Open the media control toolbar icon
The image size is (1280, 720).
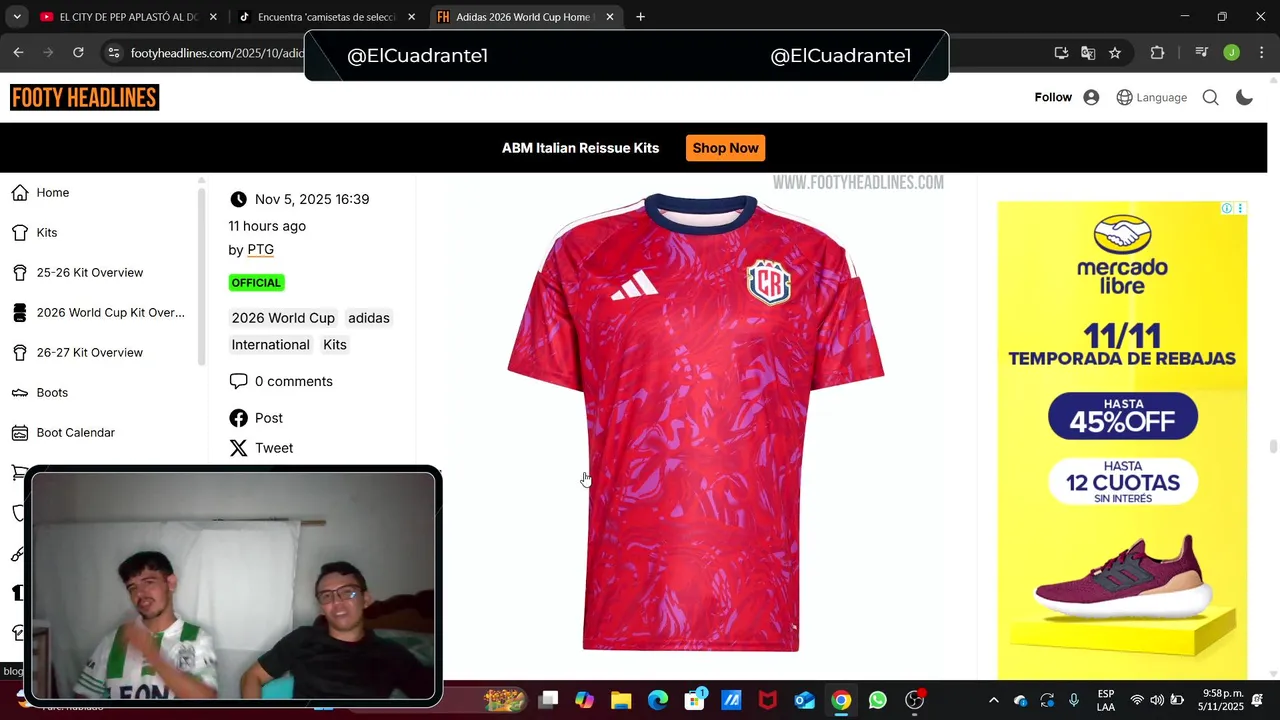pyautogui.click(x=1202, y=53)
